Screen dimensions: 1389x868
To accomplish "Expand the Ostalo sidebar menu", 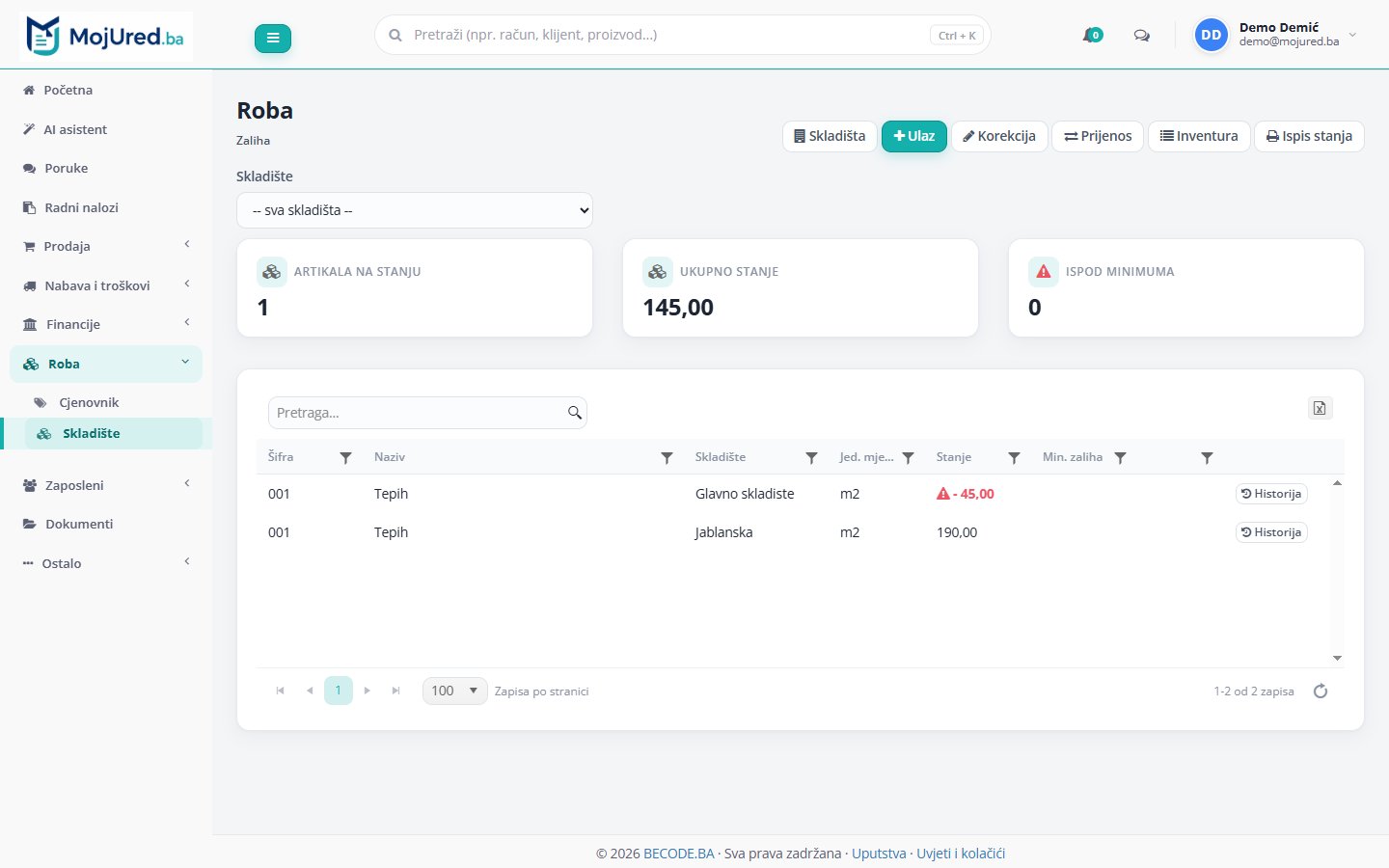I will (x=106, y=563).
